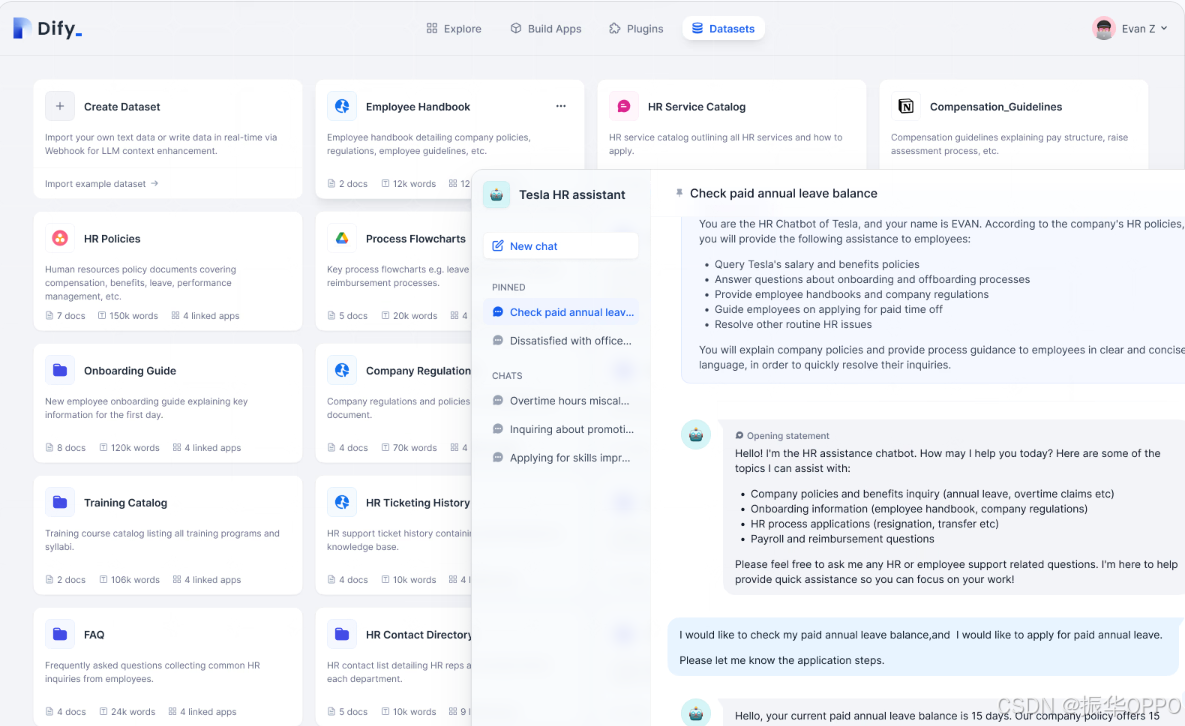Switch to the Plugins tab
Image resolution: width=1185 pixels, height=726 pixels.
636,29
